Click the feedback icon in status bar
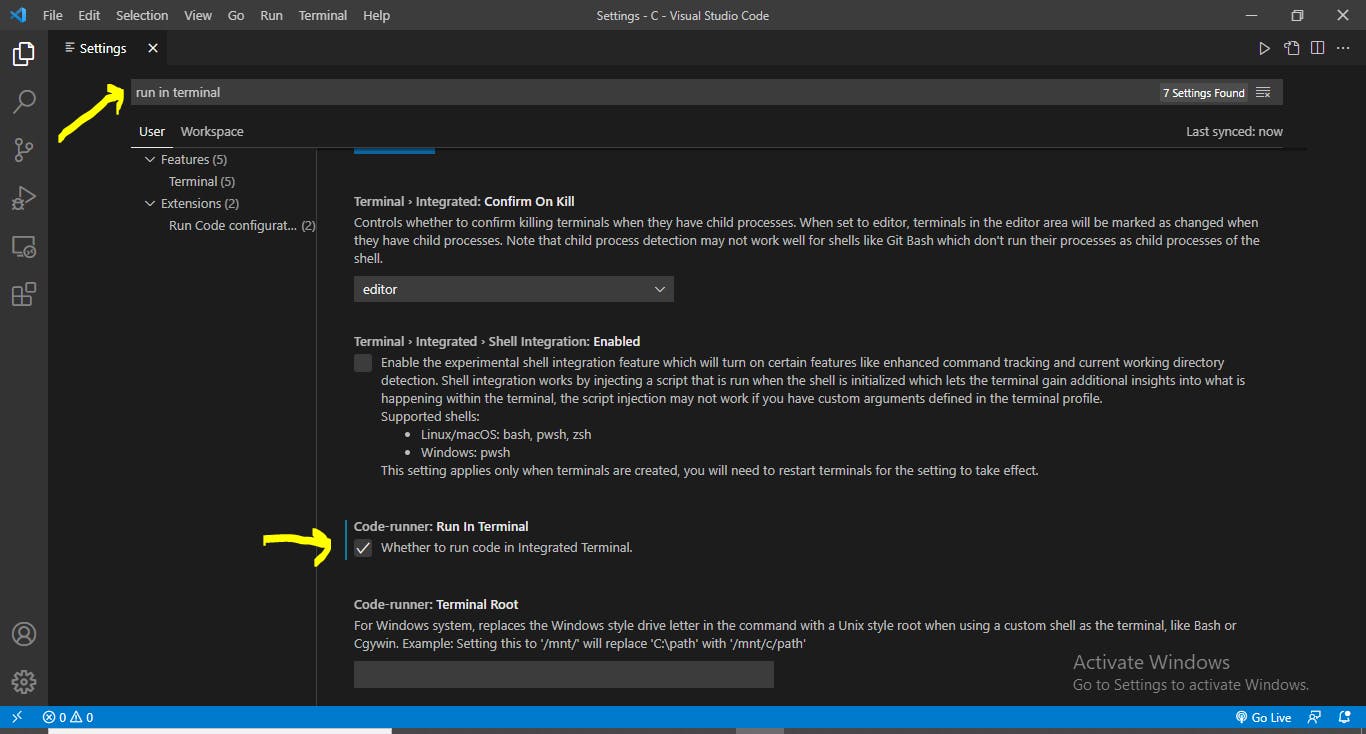This screenshot has height=734, width=1366. click(1315, 717)
